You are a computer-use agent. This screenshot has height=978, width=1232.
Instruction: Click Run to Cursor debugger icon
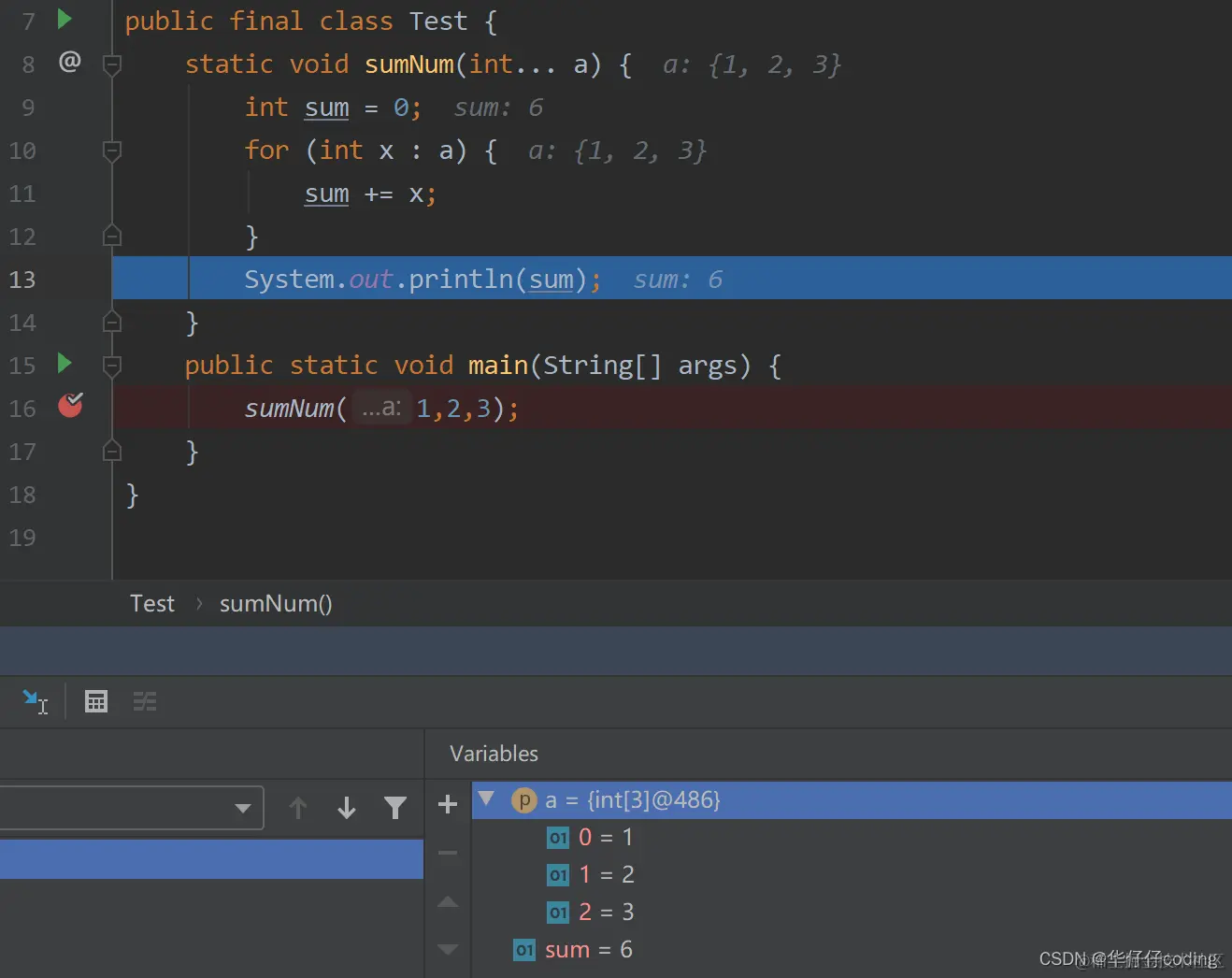[35, 701]
